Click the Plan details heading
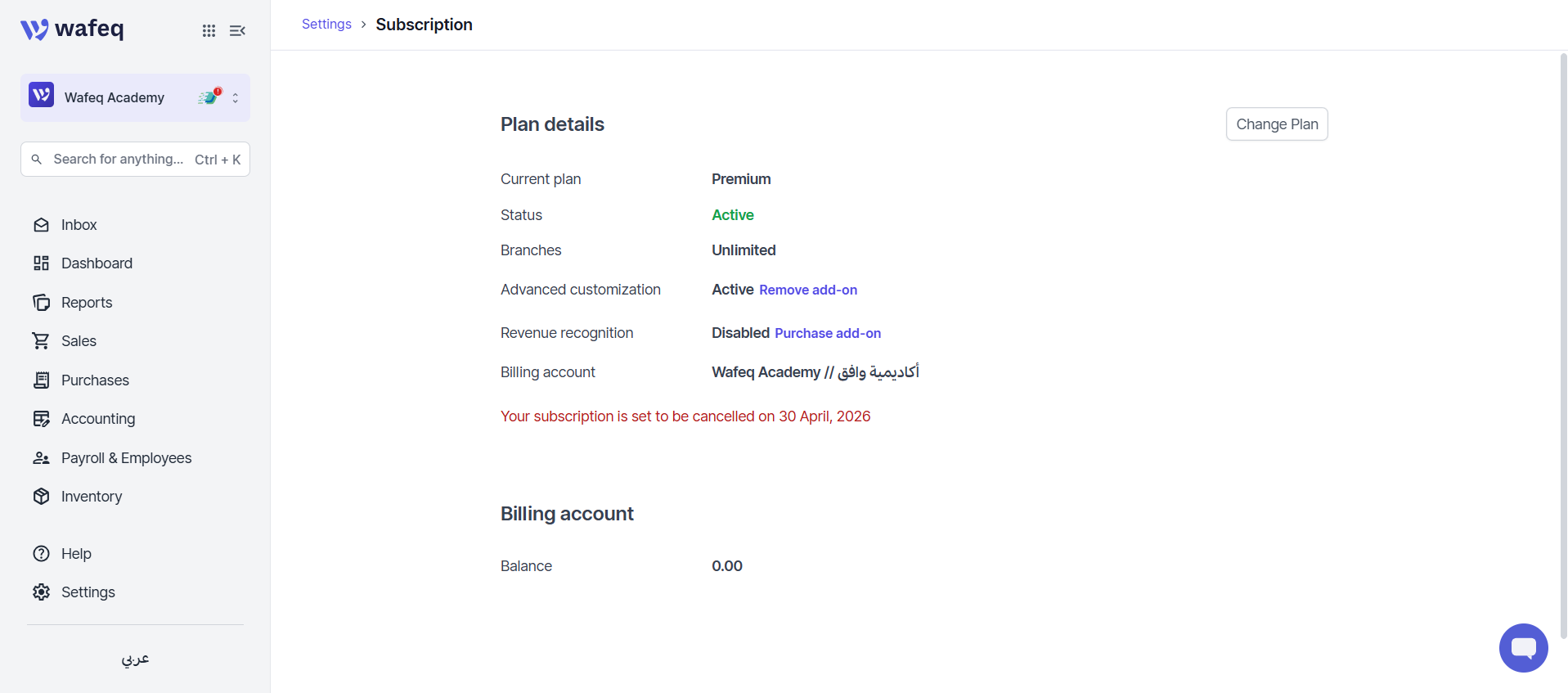Screen dimensions: 1568x693 [552, 124]
